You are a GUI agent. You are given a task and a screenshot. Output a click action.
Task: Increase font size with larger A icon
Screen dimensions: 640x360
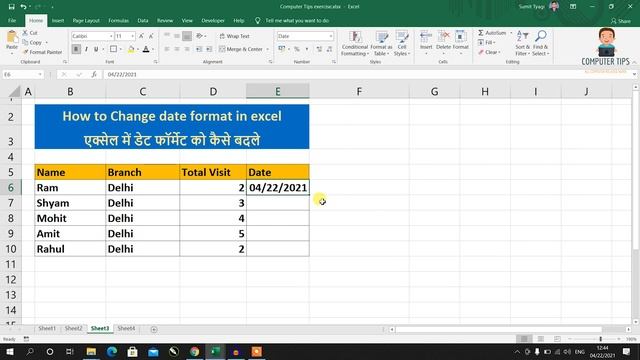click(x=141, y=36)
